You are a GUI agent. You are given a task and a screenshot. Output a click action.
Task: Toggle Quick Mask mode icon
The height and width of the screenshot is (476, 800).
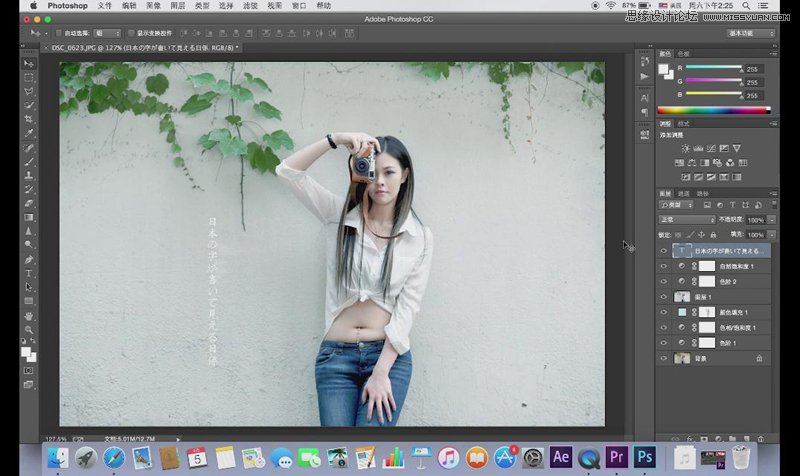[x=29, y=370]
